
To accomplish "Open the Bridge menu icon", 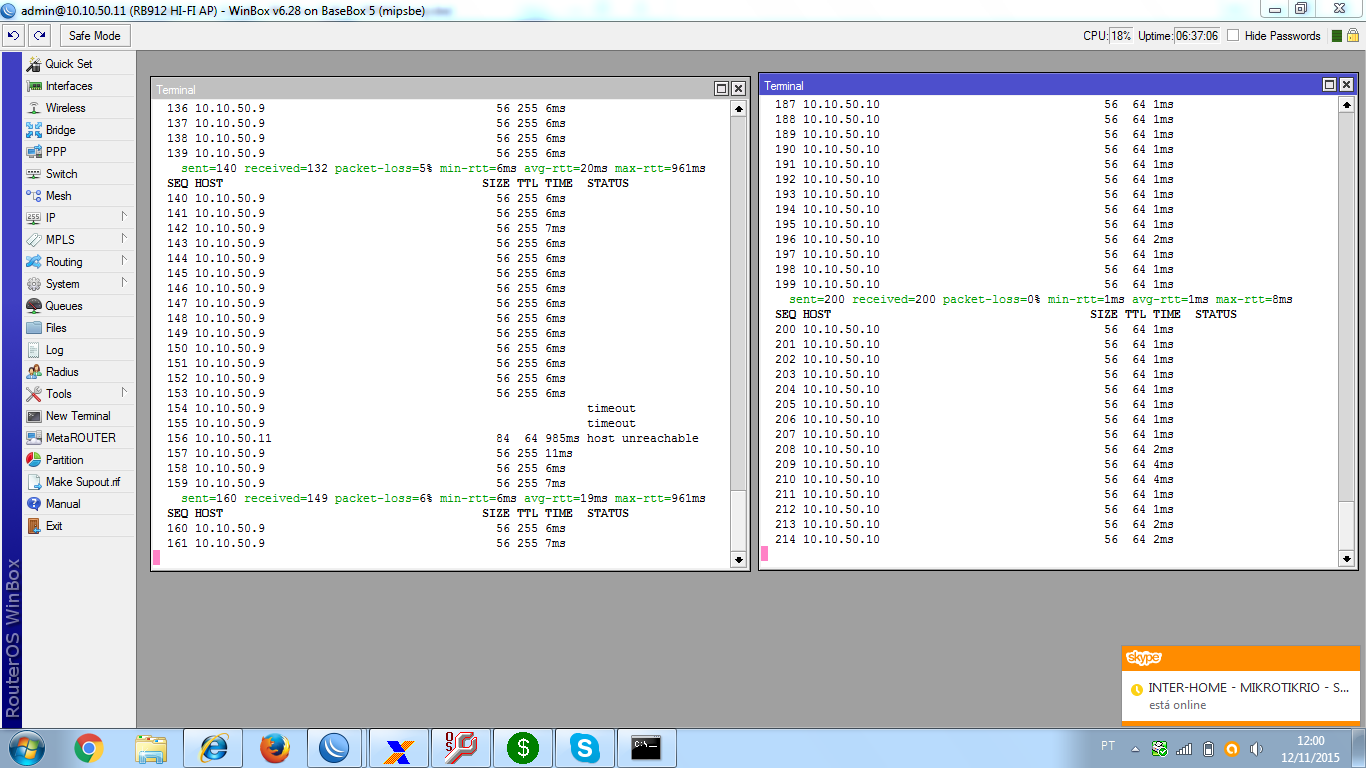I will (34, 130).
